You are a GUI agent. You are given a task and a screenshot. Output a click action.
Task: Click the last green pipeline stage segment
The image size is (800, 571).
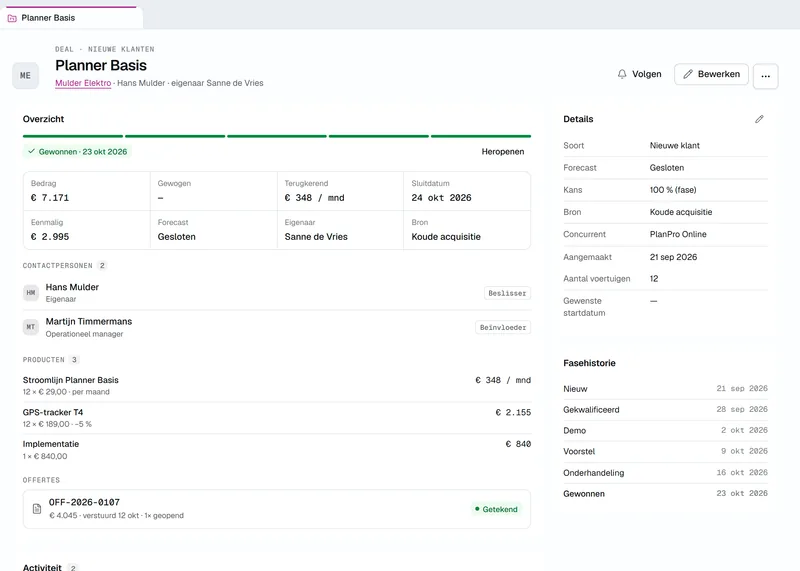pyautogui.click(x=481, y=136)
